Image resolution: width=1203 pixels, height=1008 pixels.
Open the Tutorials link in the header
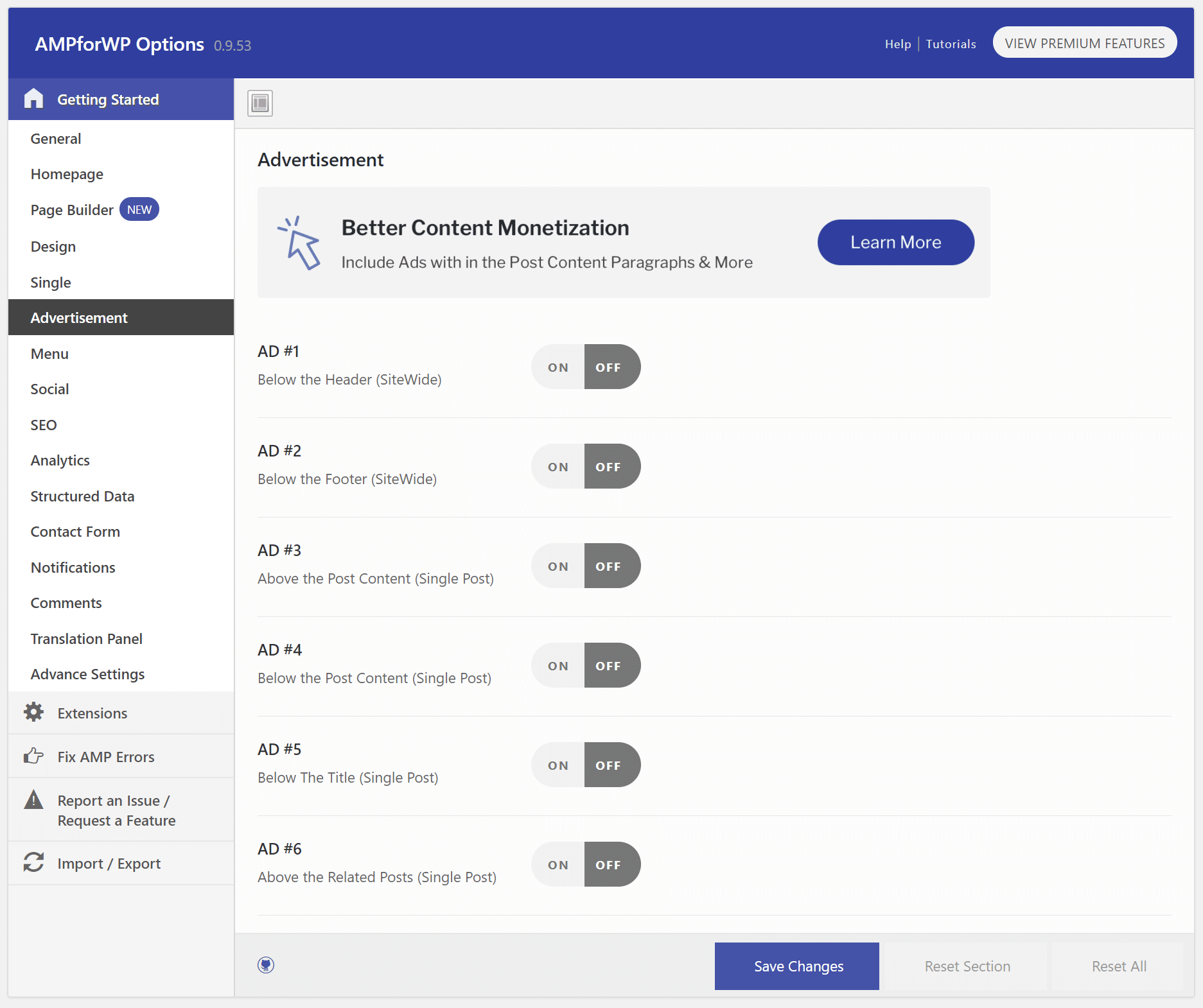pyautogui.click(x=951, y=44)
